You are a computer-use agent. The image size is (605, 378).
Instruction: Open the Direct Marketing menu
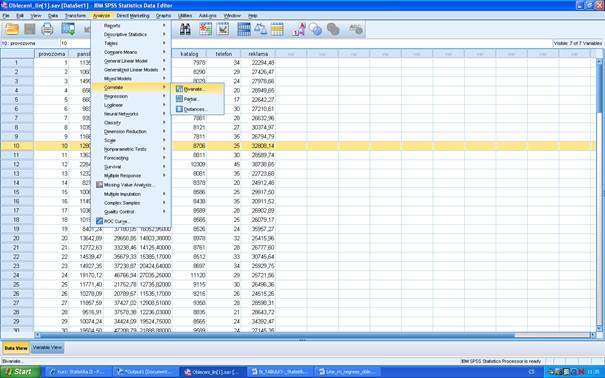point(133,16)
